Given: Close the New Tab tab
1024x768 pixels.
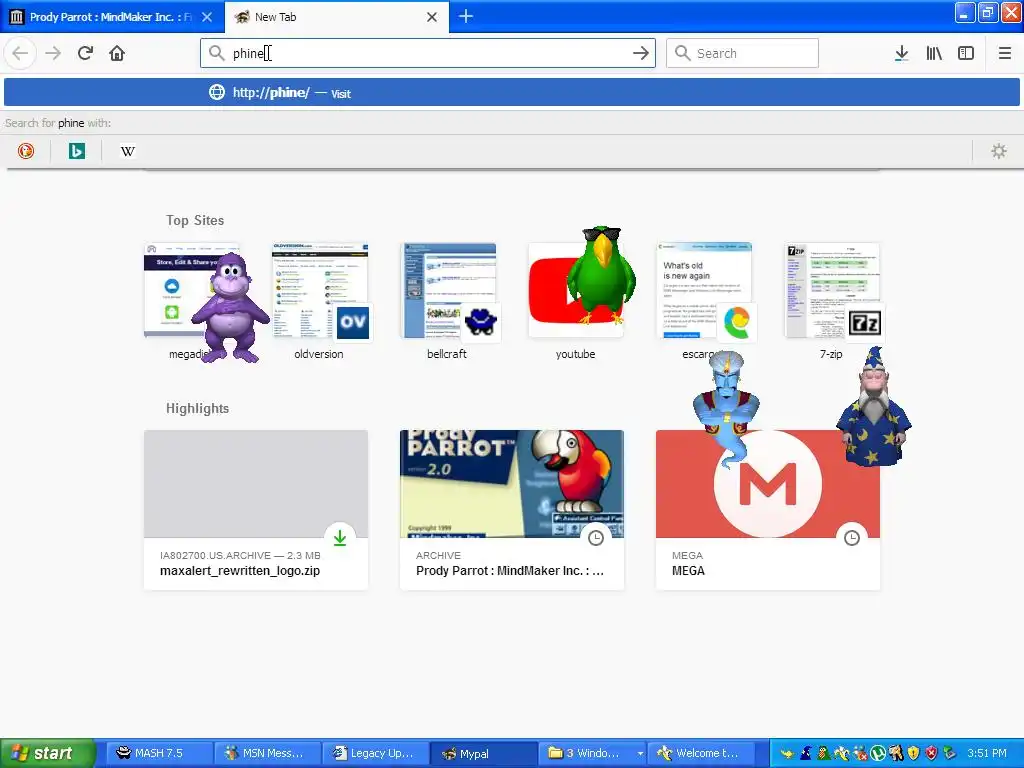Looking at the screenshot, I should [x=432, y=17].
